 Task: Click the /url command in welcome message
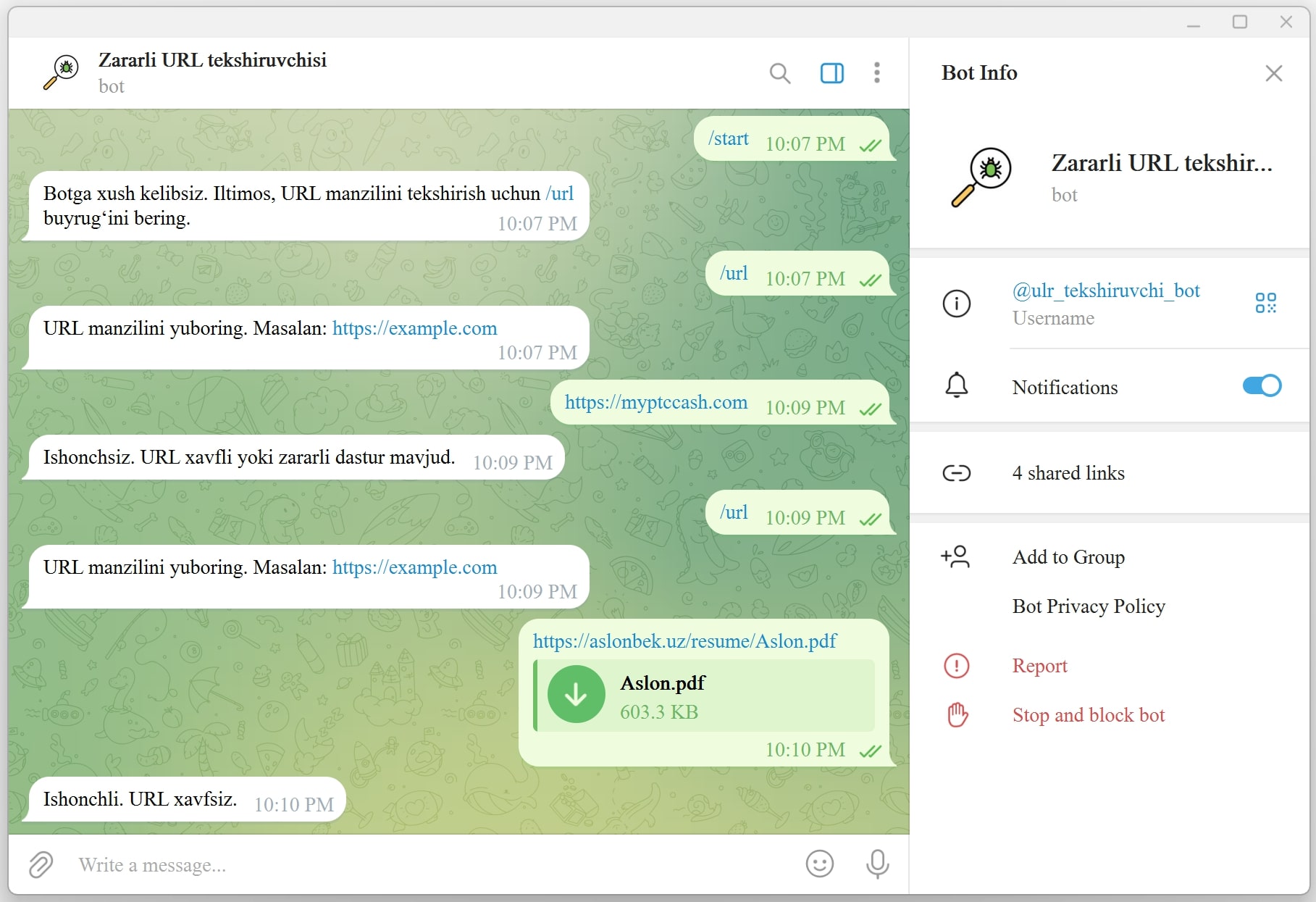pos(559,193)
